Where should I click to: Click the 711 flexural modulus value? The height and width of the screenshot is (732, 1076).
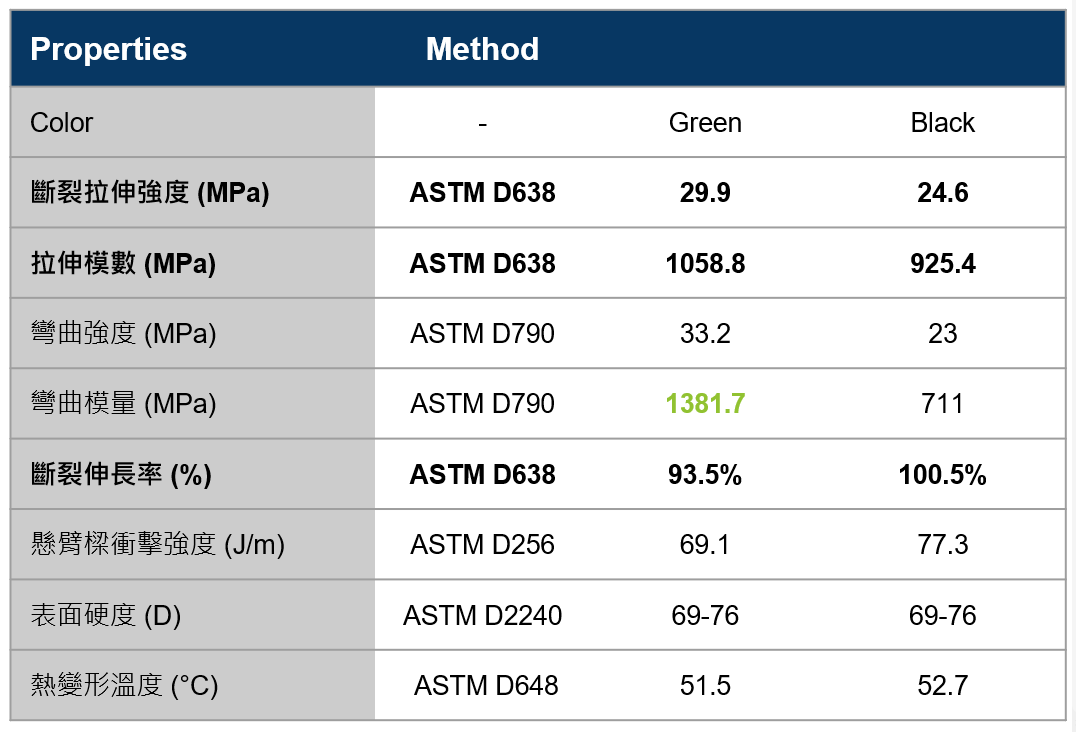942,404
